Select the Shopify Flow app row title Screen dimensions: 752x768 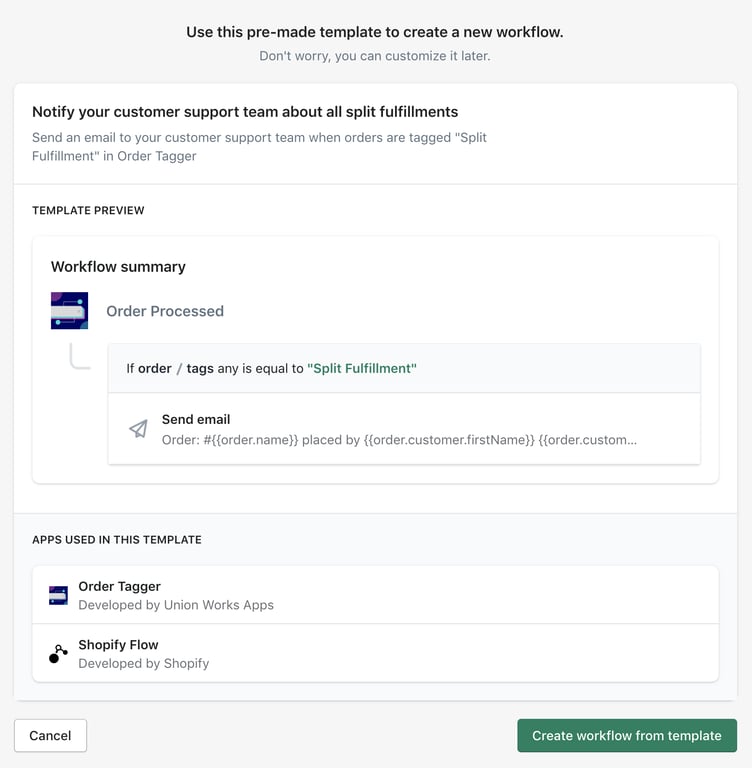tap(119, 645)
